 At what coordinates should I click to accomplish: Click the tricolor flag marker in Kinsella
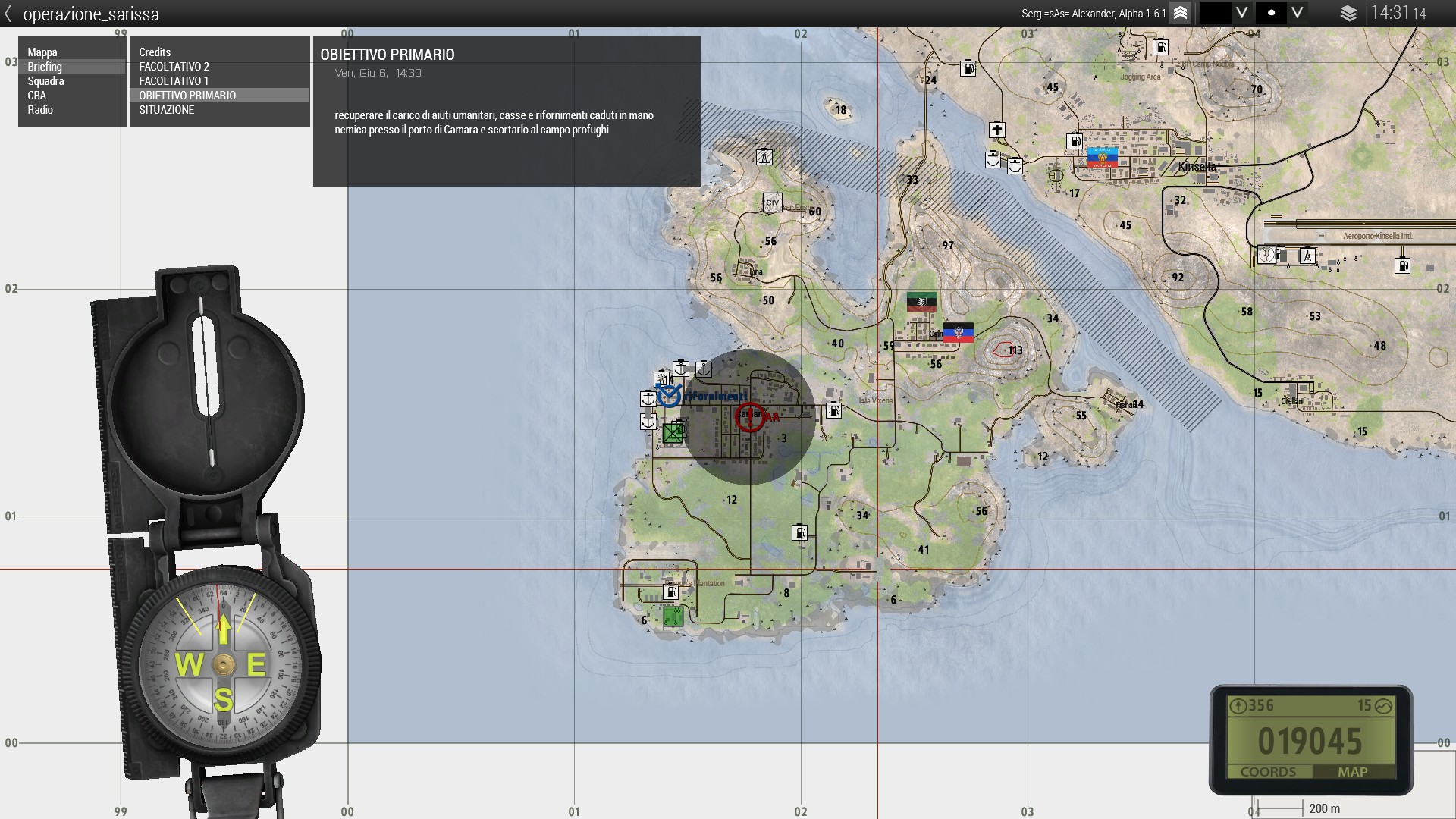1102,158
